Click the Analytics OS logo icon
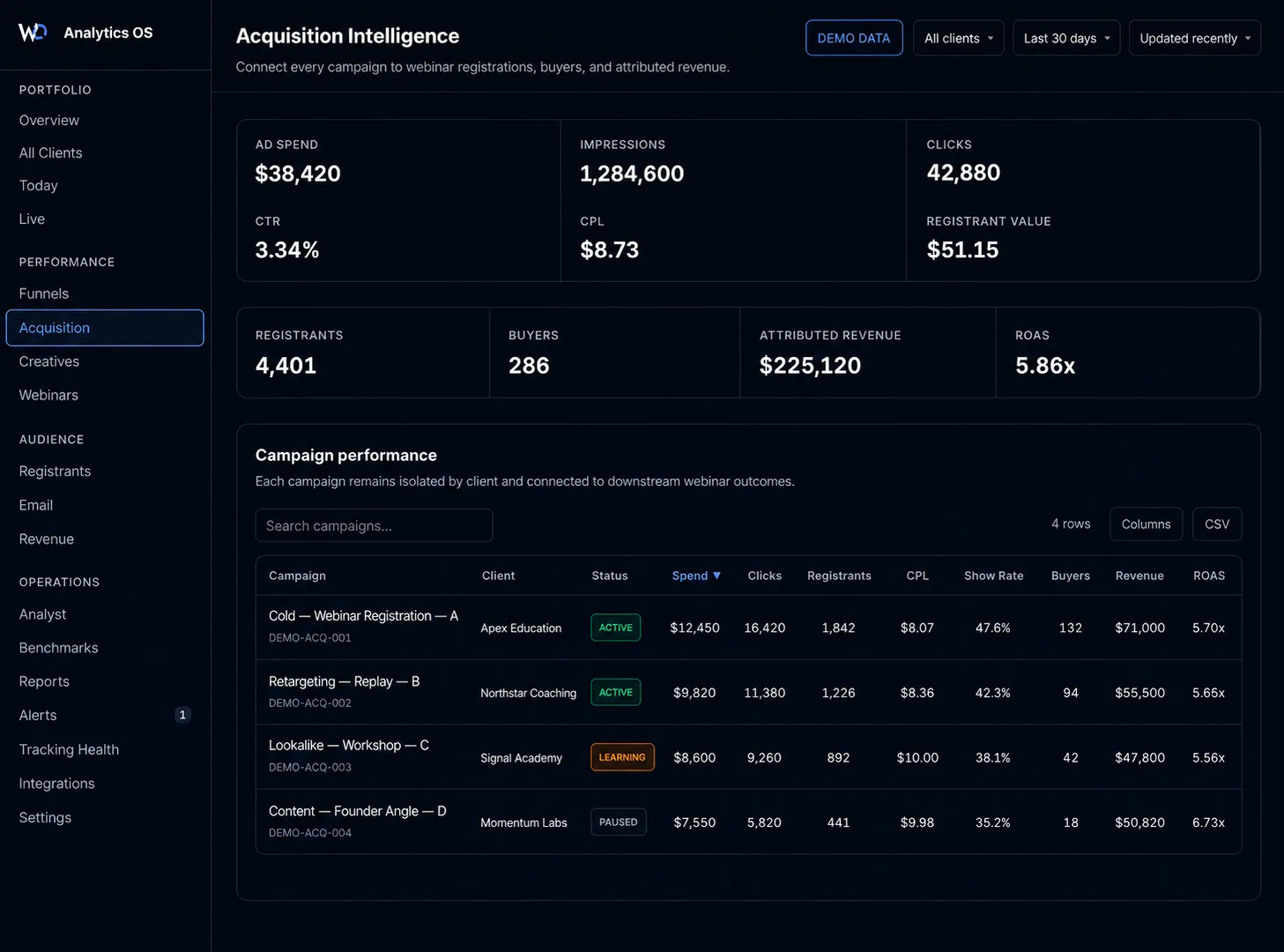 [33, 33]
